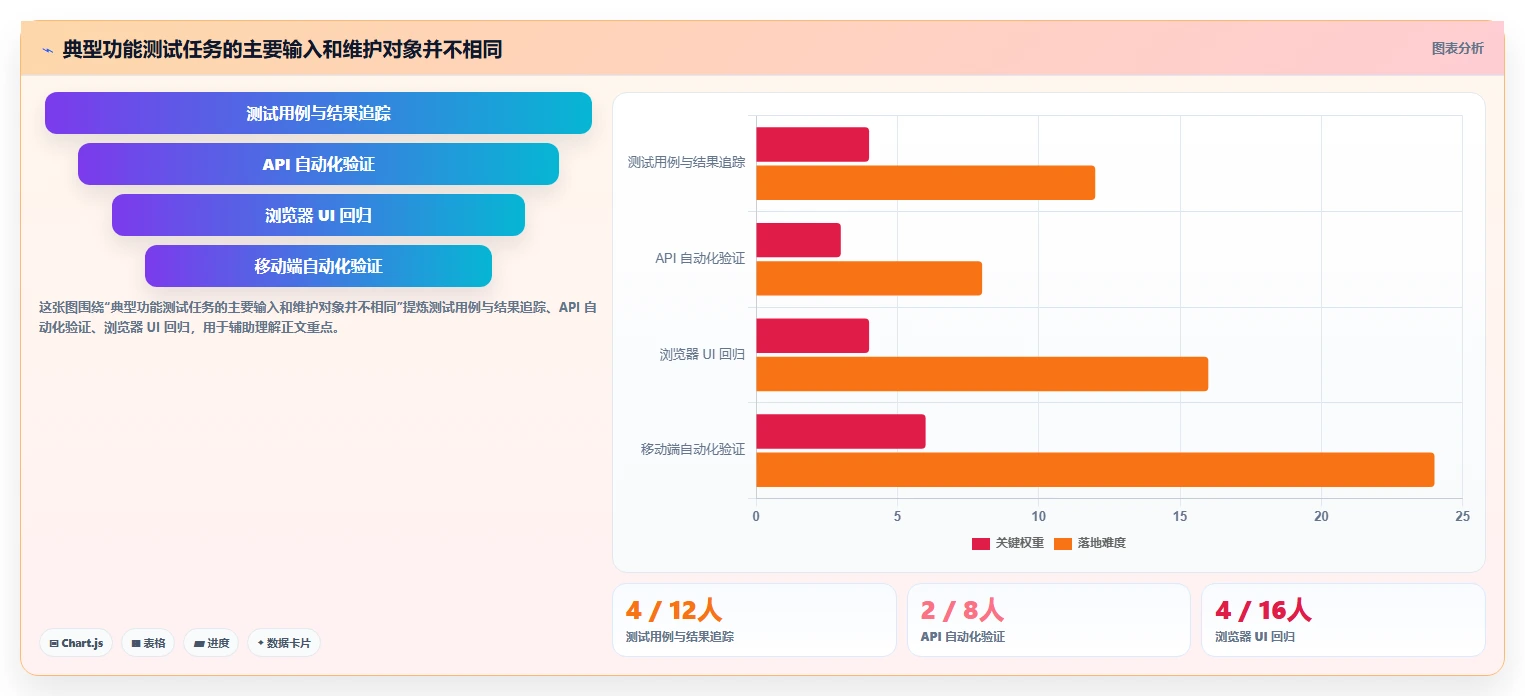Click x-axis tick value 25

[x=1462, y=516]
